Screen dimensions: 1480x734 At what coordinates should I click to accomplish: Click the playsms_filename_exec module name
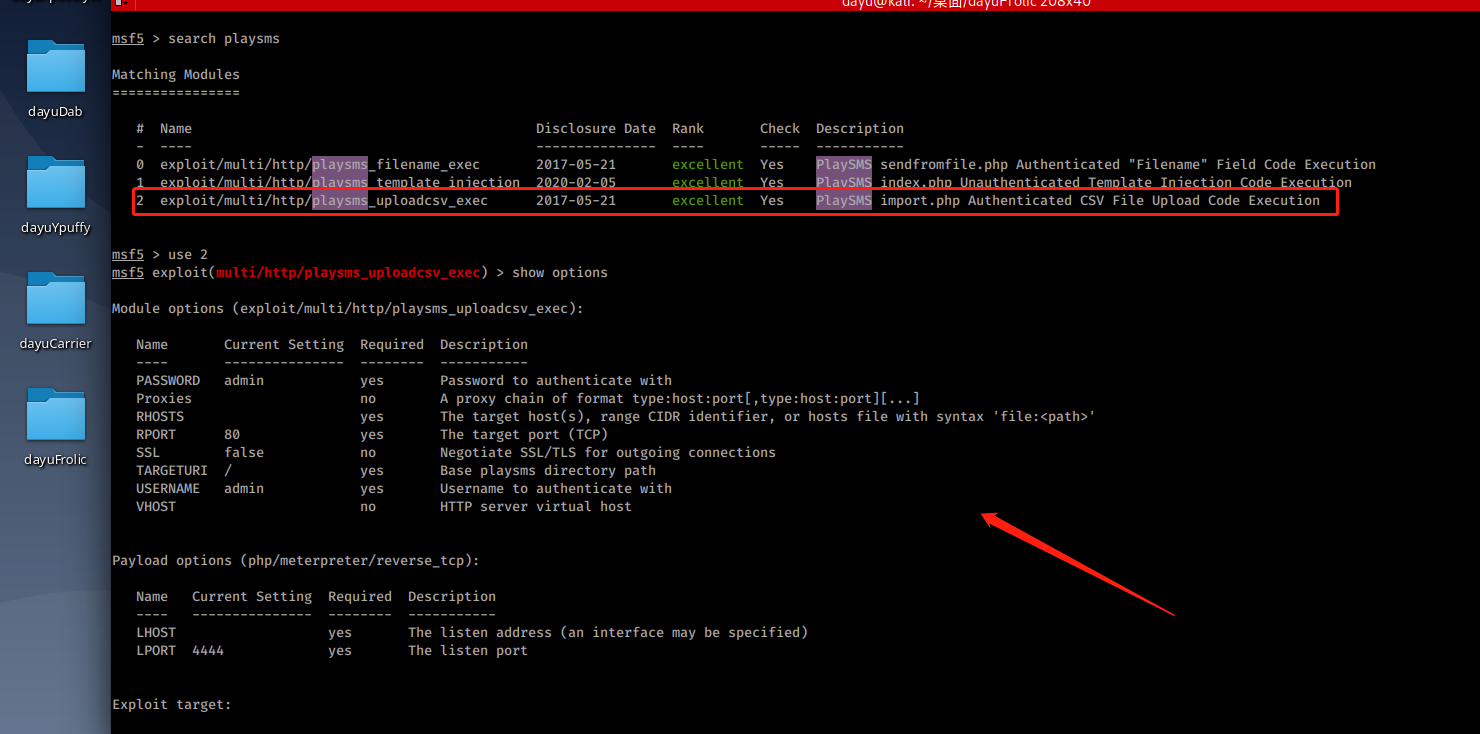(x=320, y=165)
